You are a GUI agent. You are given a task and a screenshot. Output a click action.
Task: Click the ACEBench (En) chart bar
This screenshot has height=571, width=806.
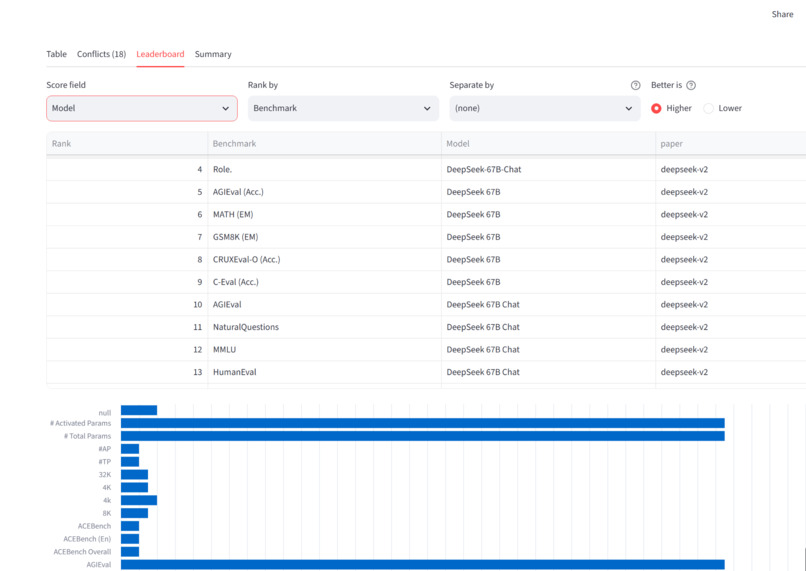pos(130,539)
